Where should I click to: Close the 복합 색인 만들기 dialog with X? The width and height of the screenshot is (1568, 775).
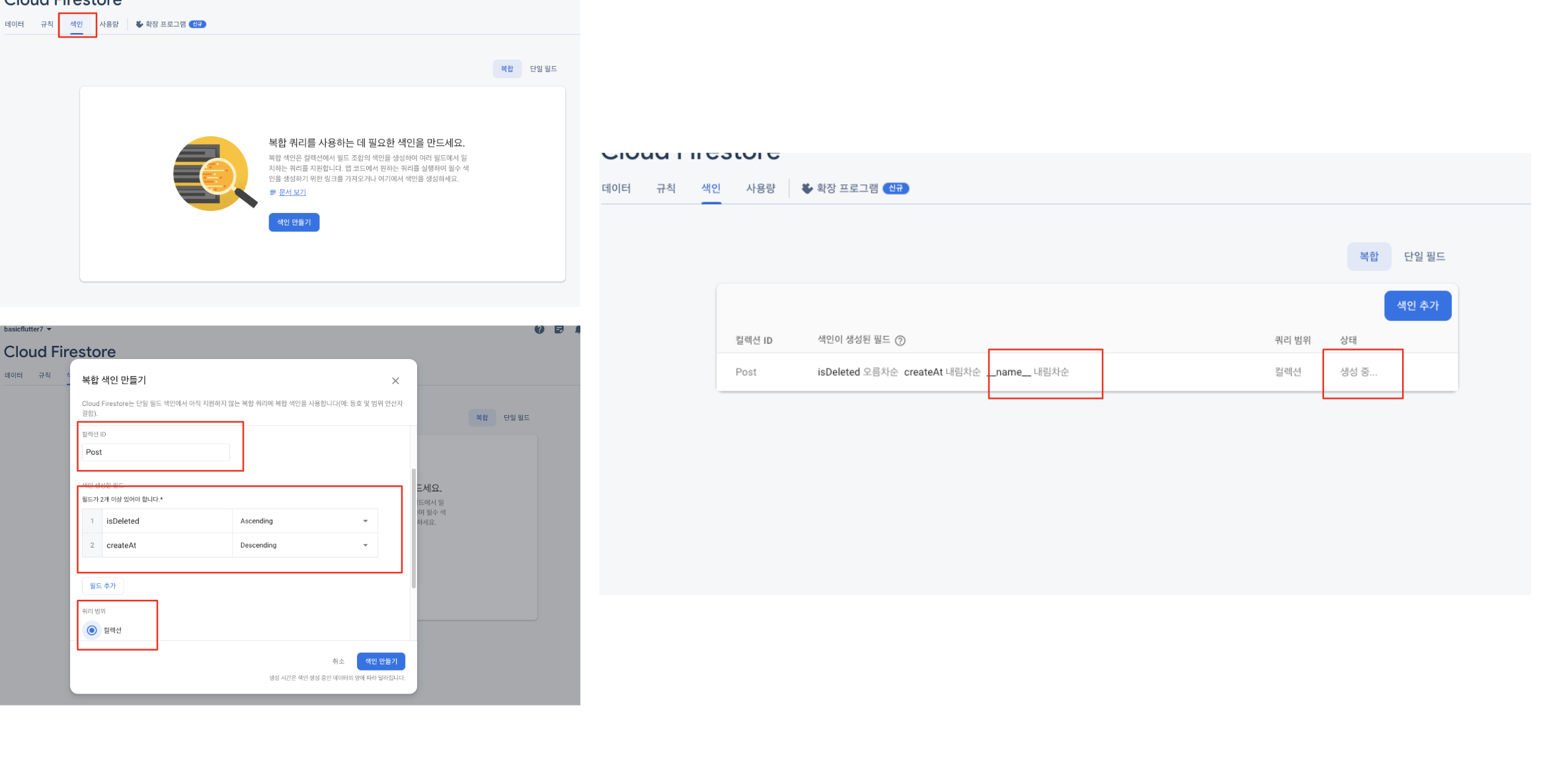pos(395,381)
